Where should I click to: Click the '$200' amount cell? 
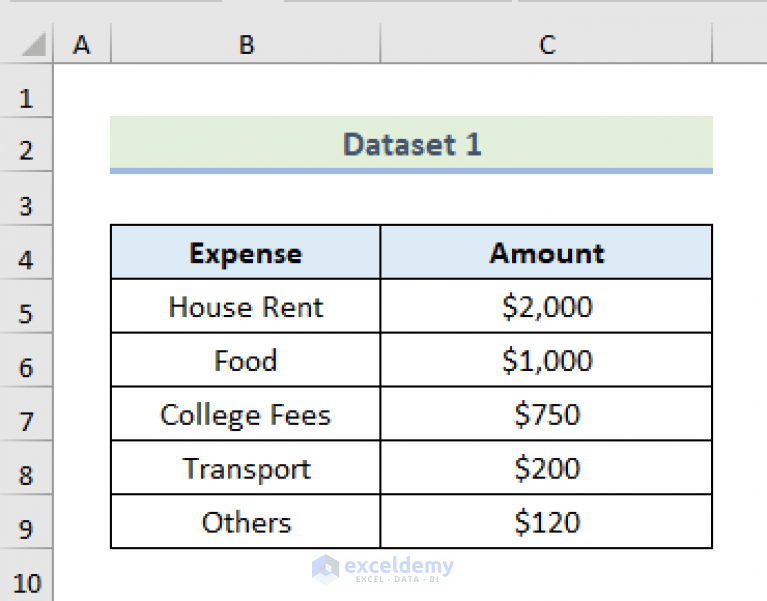pyautogui.click(x=546, y=467)
